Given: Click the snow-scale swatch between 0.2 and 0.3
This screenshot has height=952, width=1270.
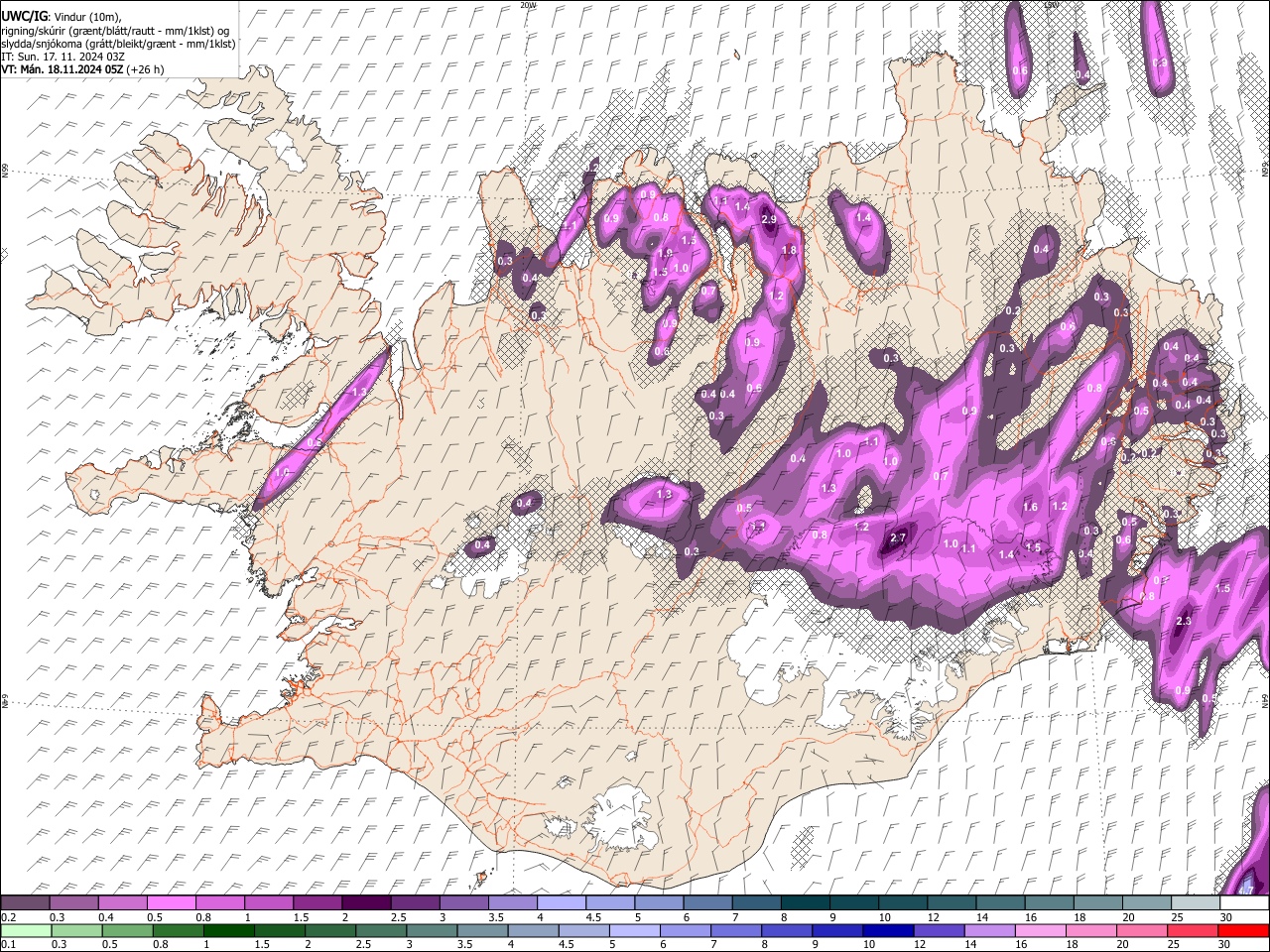Looking at the screenshot, I should click(26, 903).
